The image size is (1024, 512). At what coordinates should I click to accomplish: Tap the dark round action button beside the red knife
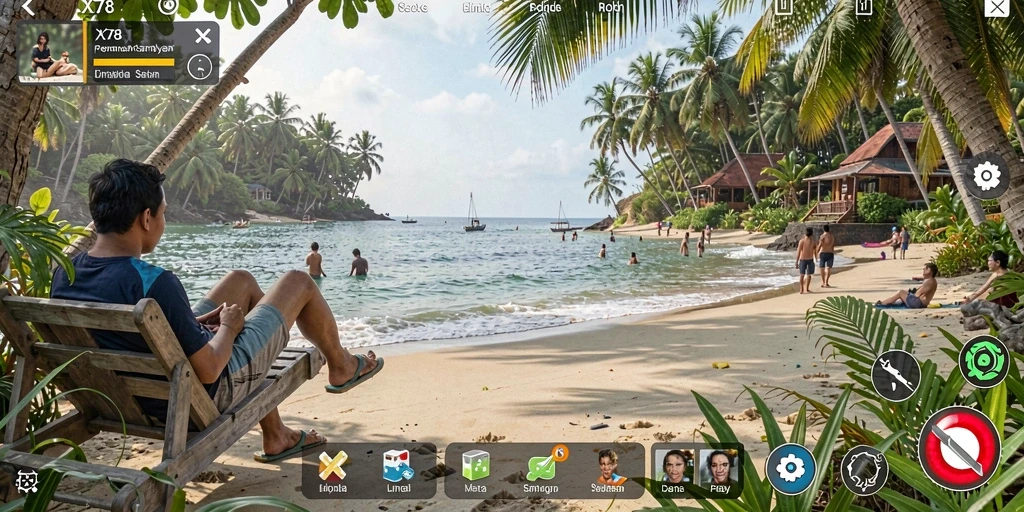(x=864, y=470)
